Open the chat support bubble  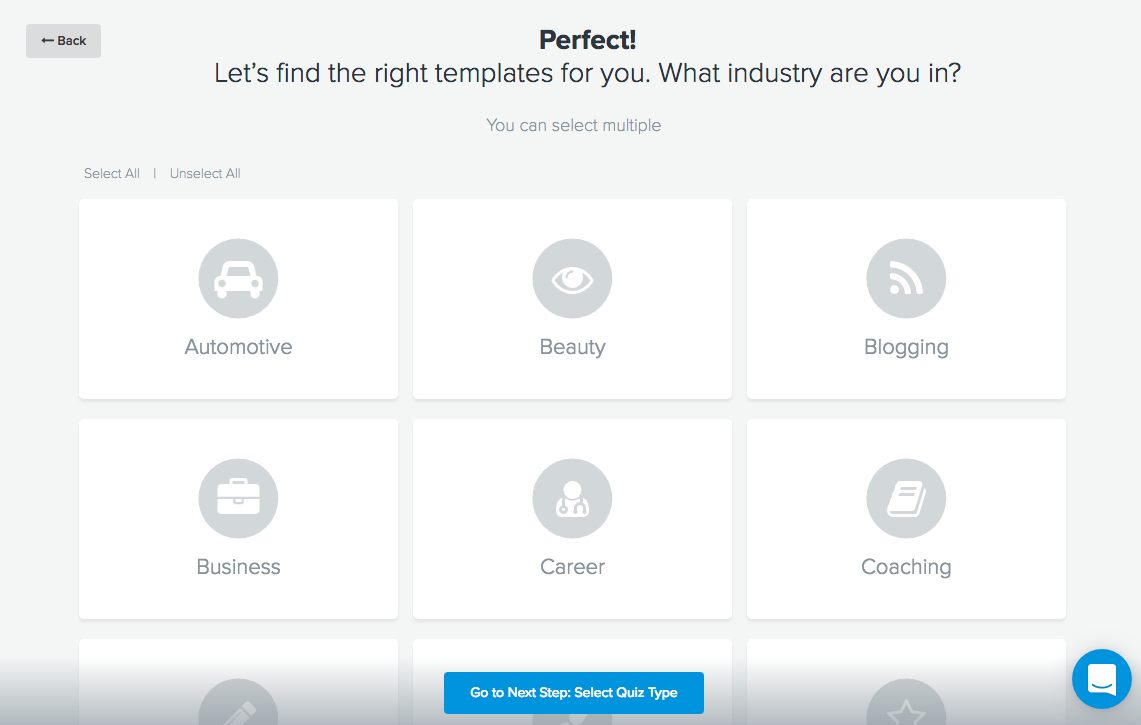click(x=1101, y=679)
